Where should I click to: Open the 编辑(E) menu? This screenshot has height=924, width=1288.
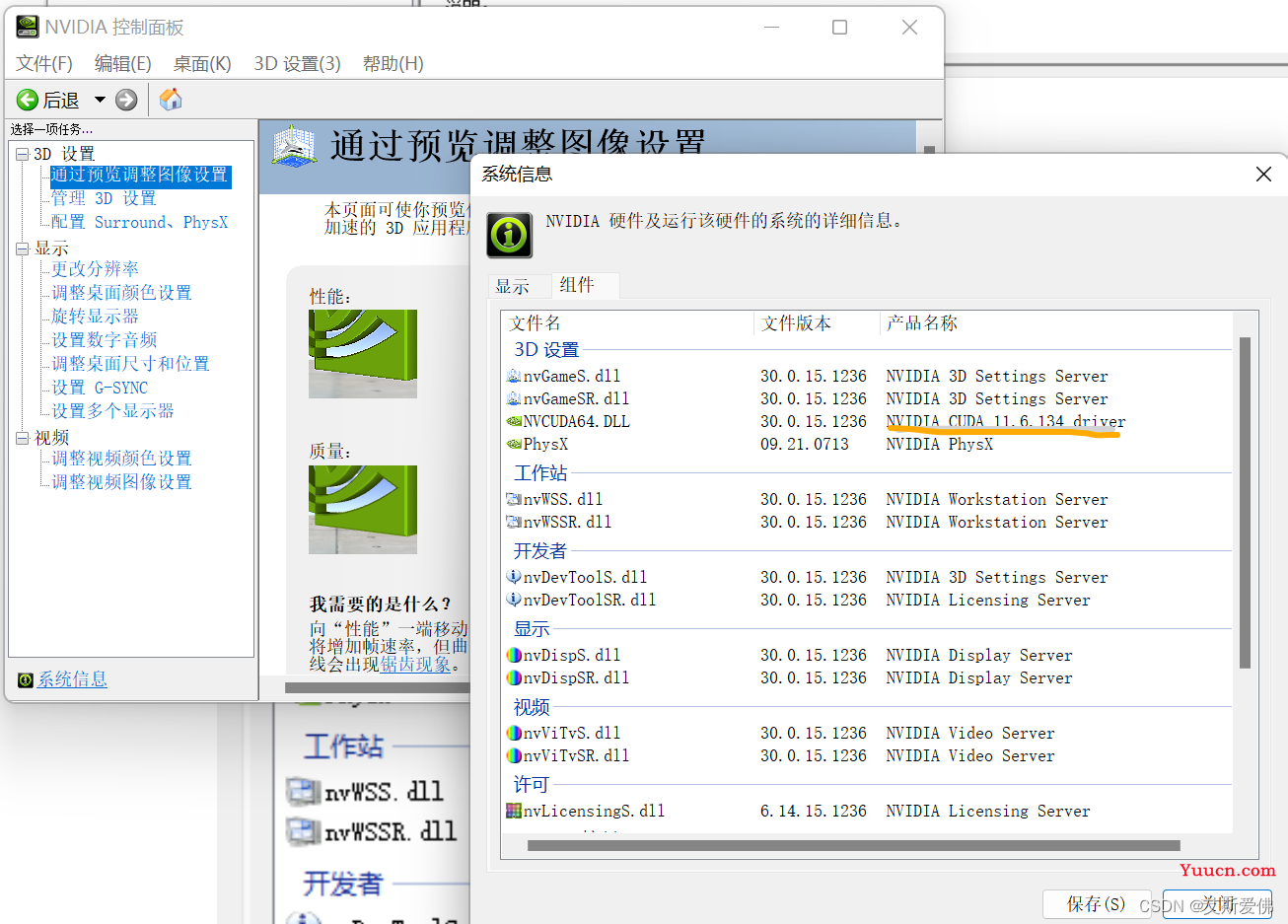pyautogui.click(x=123, y=63)
